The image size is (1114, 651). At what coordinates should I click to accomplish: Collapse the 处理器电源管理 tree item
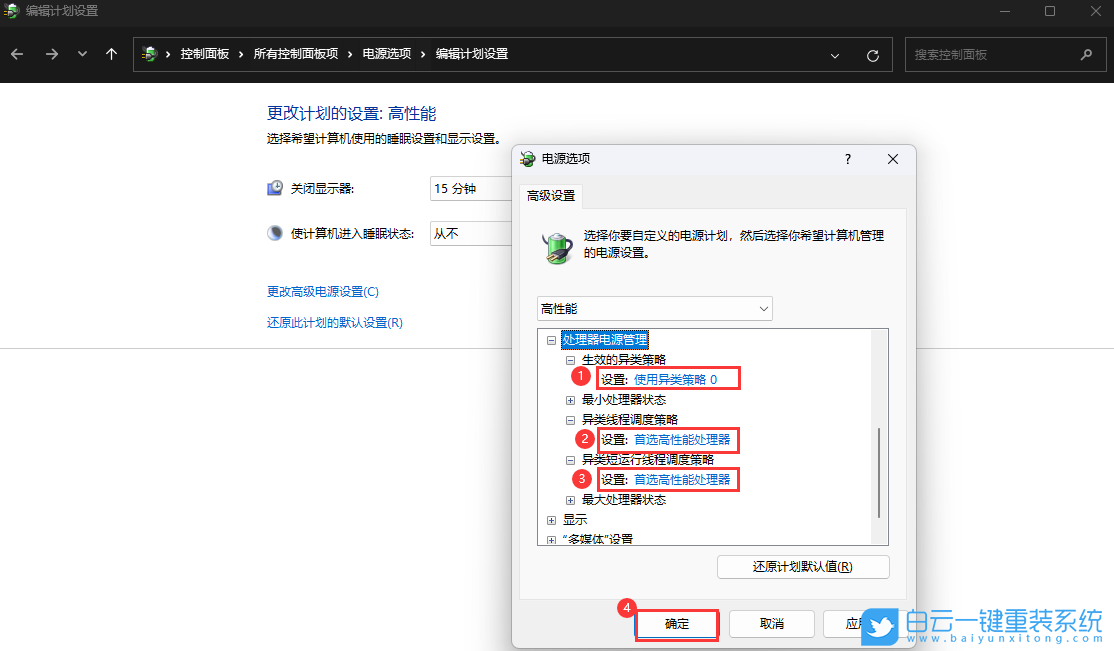(x=551, y=340)
